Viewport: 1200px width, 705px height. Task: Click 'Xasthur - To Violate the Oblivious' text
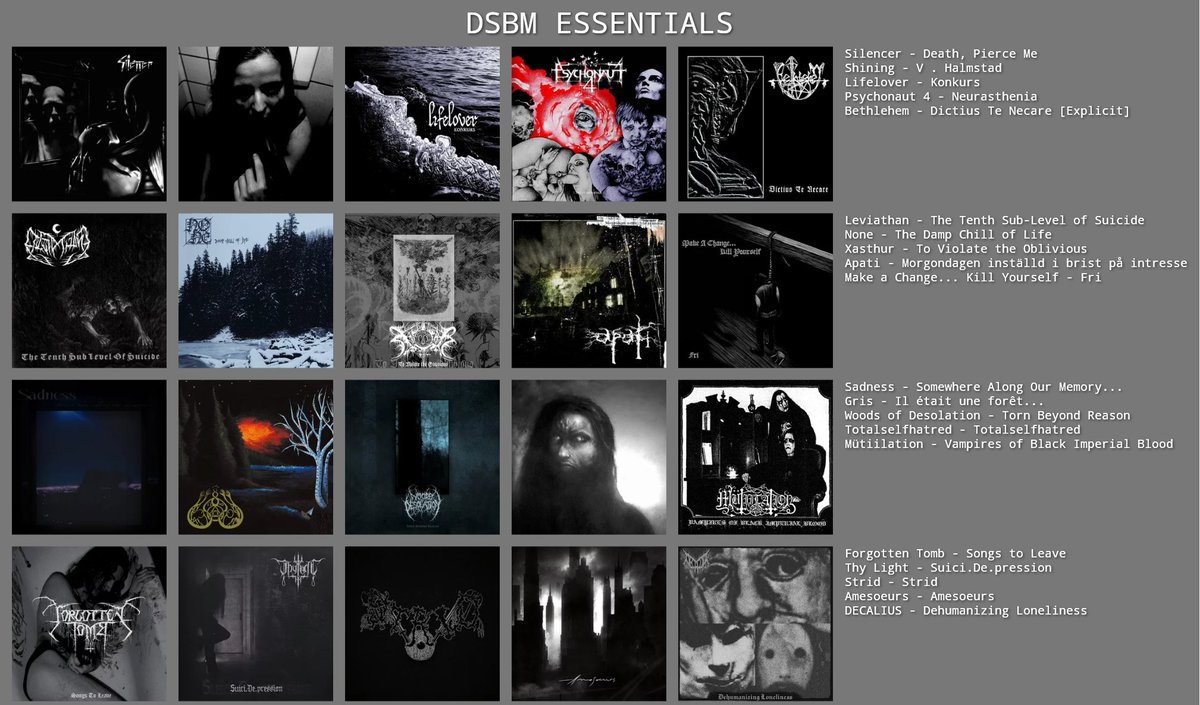click(x=966, y=249)
